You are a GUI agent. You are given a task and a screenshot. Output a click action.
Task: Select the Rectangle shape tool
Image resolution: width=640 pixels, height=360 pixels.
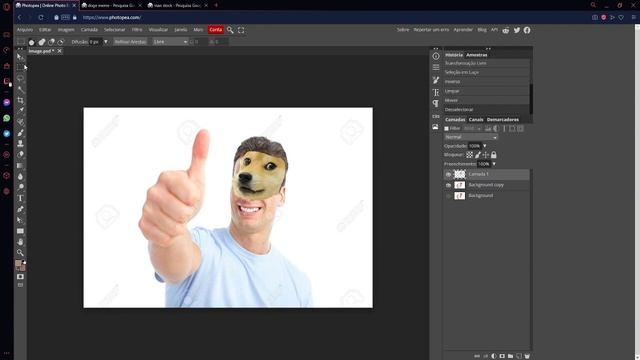[20, 231]
